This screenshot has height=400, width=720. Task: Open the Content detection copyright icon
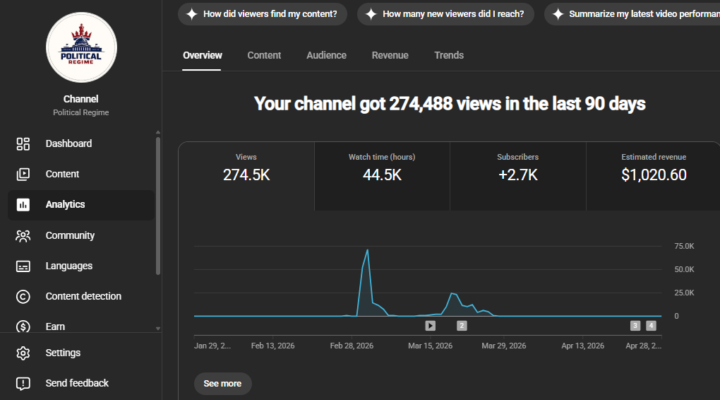point(23,297)
